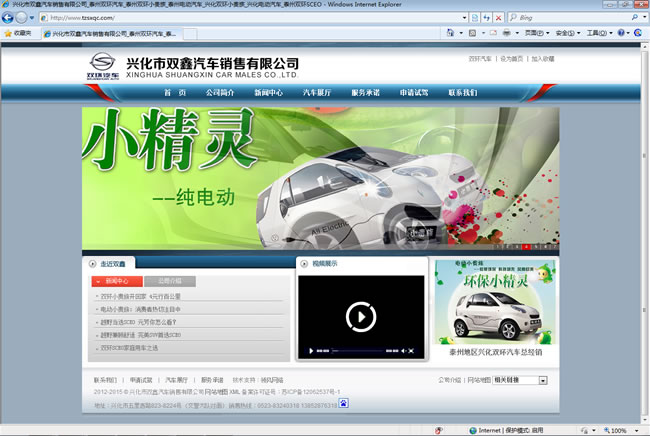Click the 设为首页 link
This screenshot has width=650, height=436.
512,59
